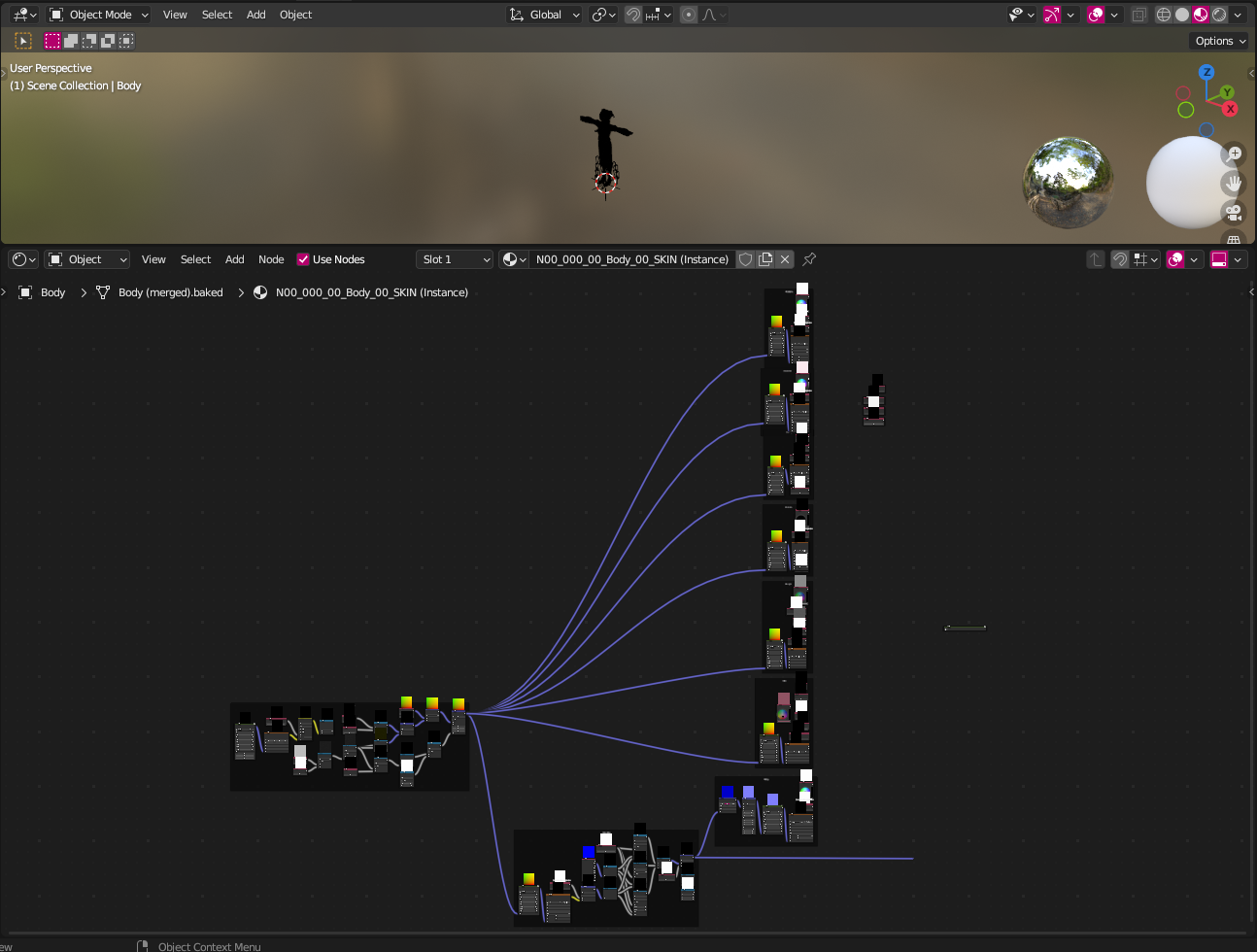
Task: Open the Object Mode dropdown
Action: tap(97, 15)
